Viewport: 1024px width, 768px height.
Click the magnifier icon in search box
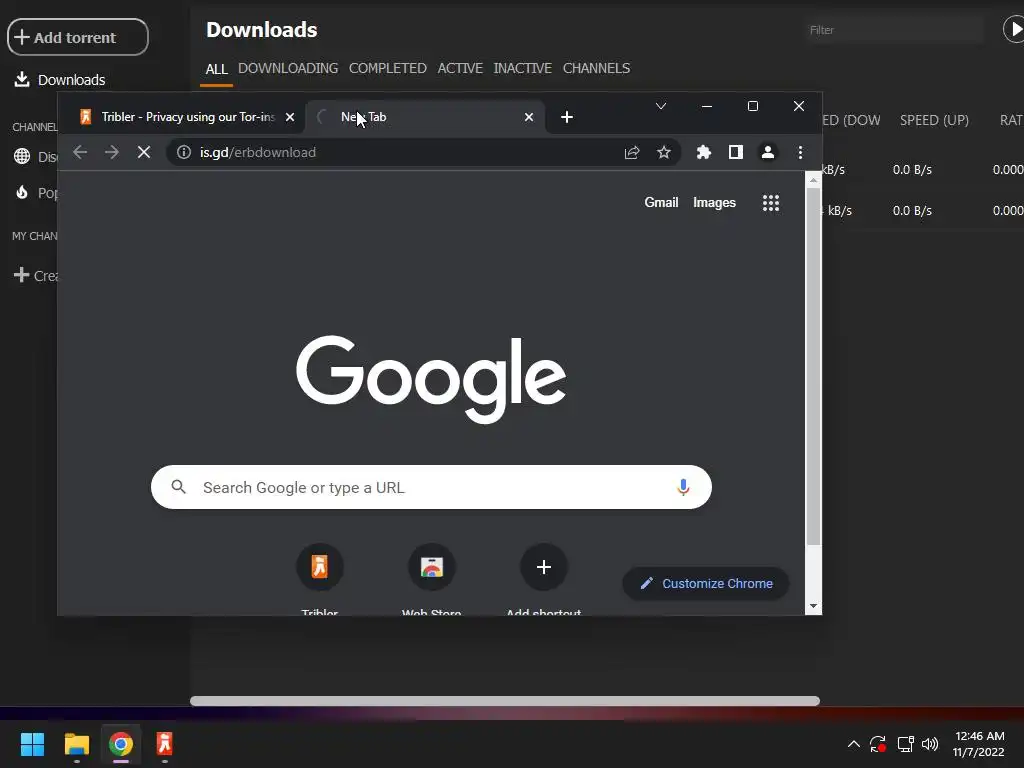(x=178, y=487)
